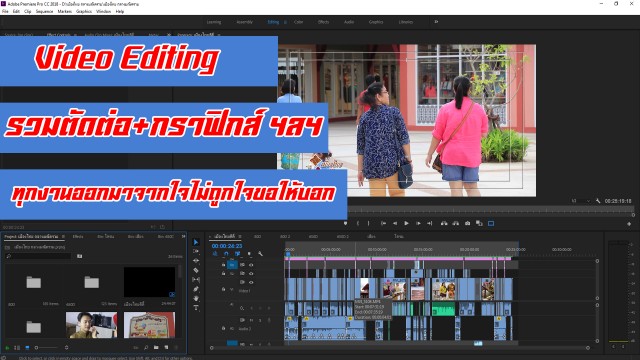Click the Lift button
Screen dimensions: 640x360
444,223
